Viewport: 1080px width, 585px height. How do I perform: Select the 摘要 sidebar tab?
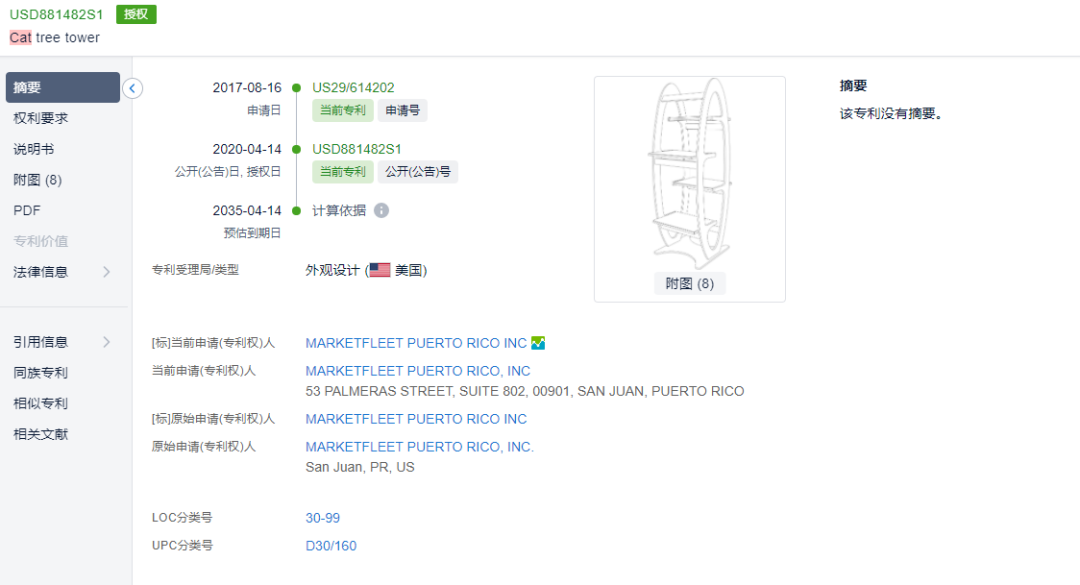coord(63,88)
